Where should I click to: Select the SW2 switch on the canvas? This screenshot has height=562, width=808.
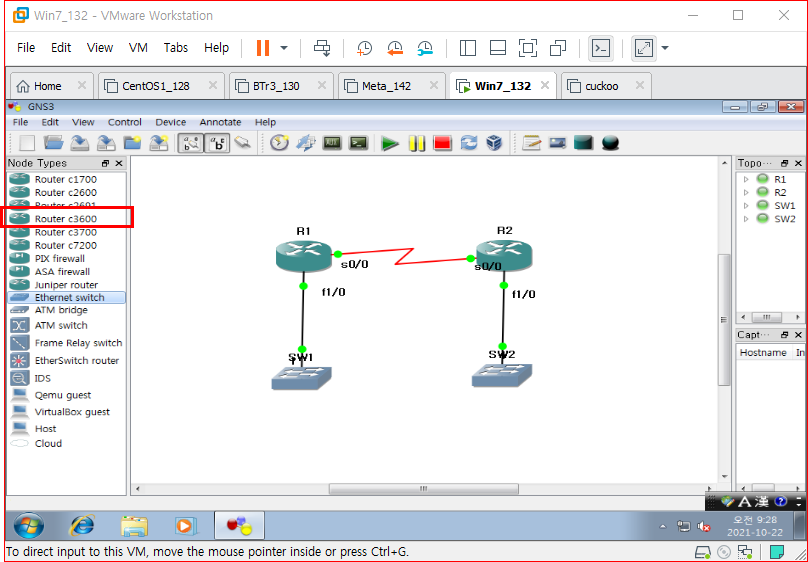[x=502, y=375]
